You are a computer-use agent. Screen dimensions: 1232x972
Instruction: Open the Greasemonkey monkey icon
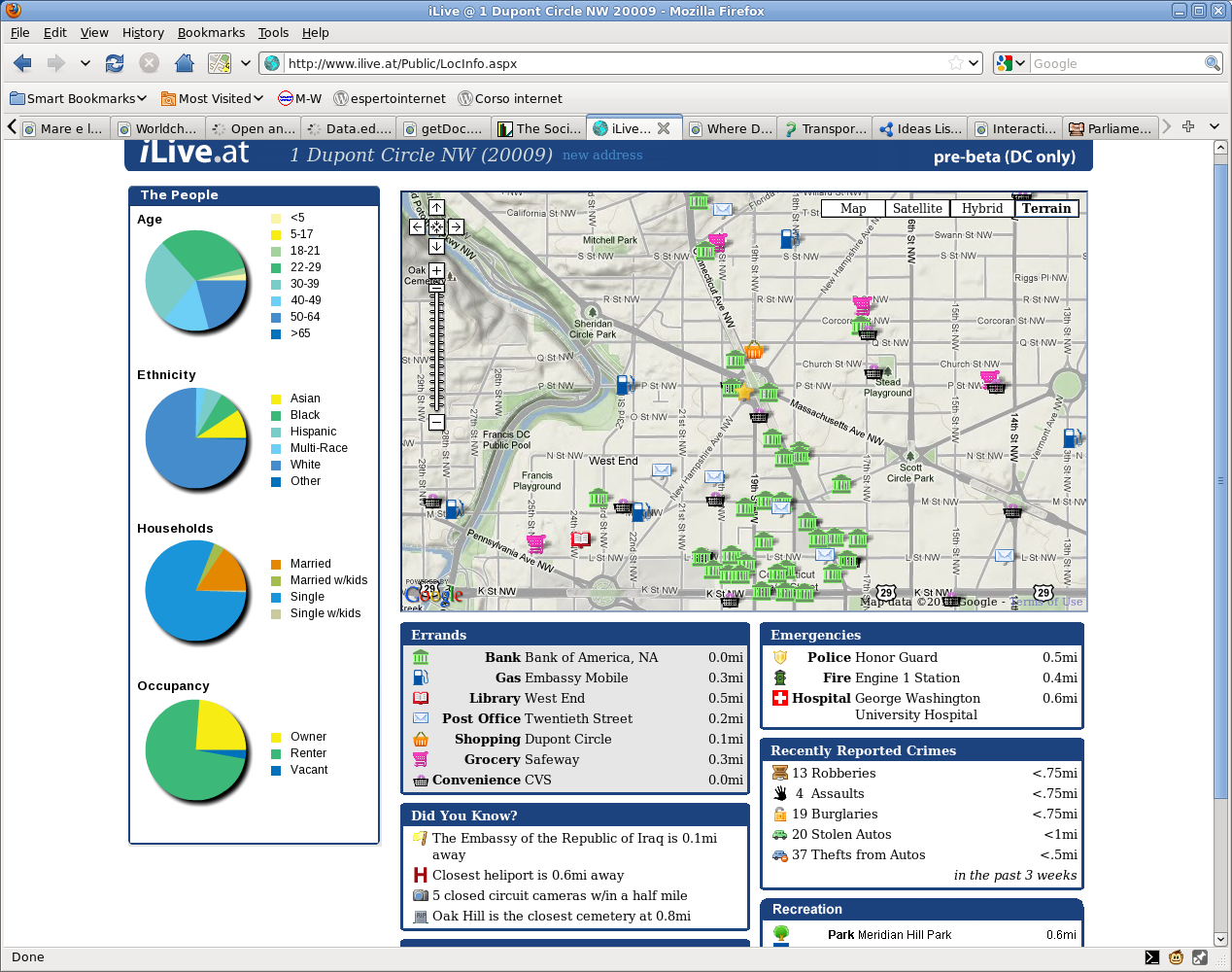coord(1176,957)
